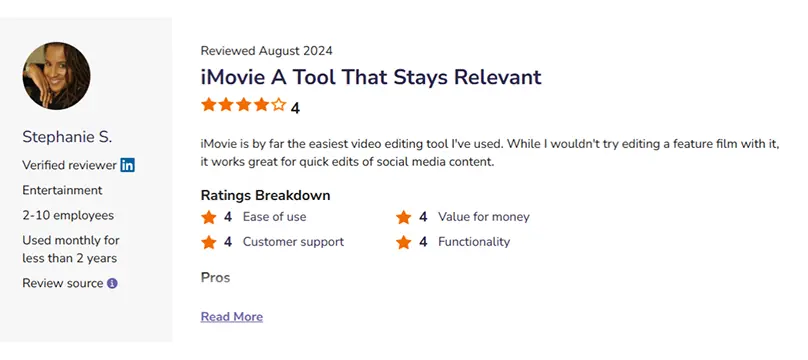808x360 pixels.
Task: Click Stephanie S. profile photo
Action: tap(57, 76)
